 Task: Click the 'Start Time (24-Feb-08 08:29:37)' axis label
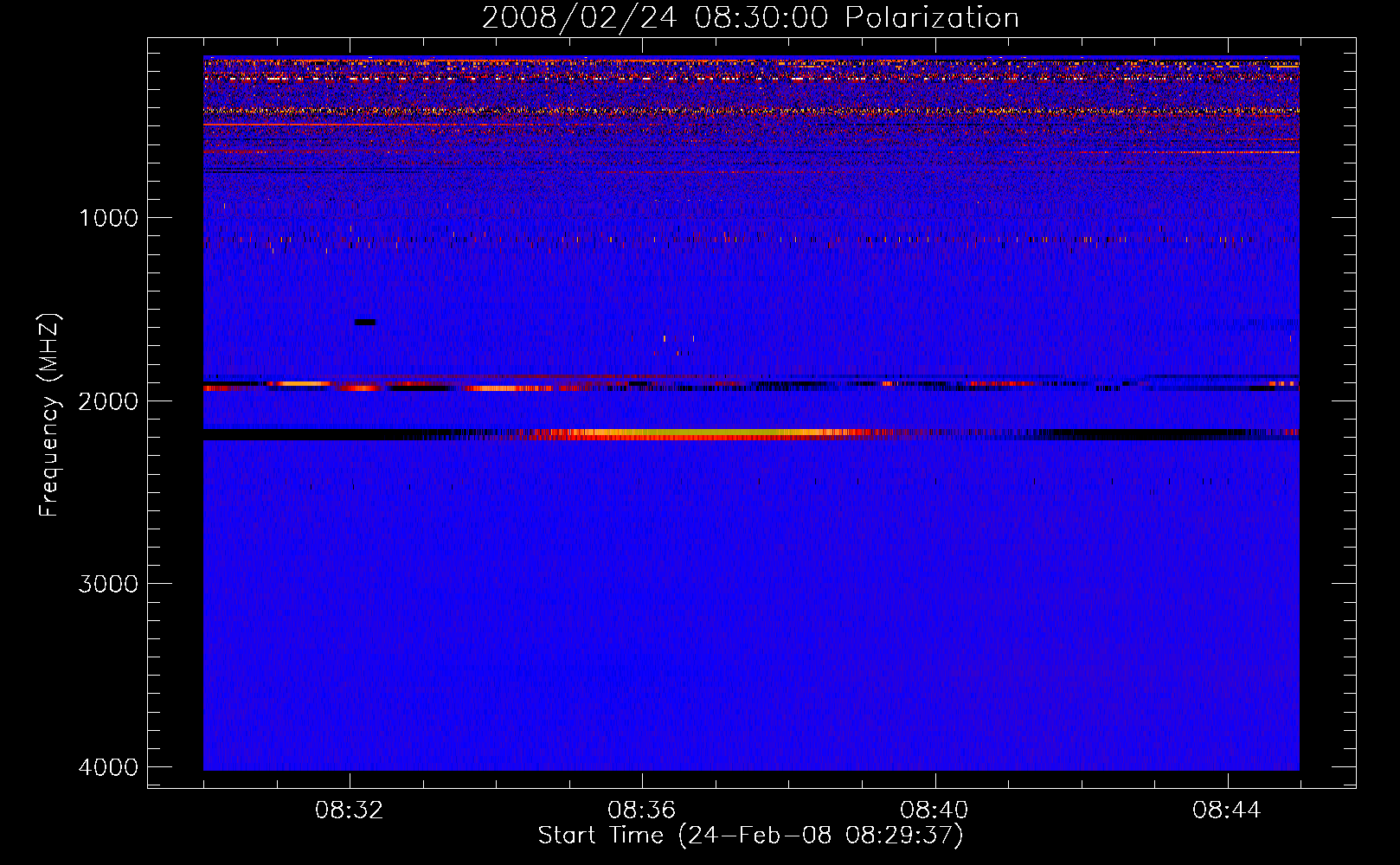point(750,836)
